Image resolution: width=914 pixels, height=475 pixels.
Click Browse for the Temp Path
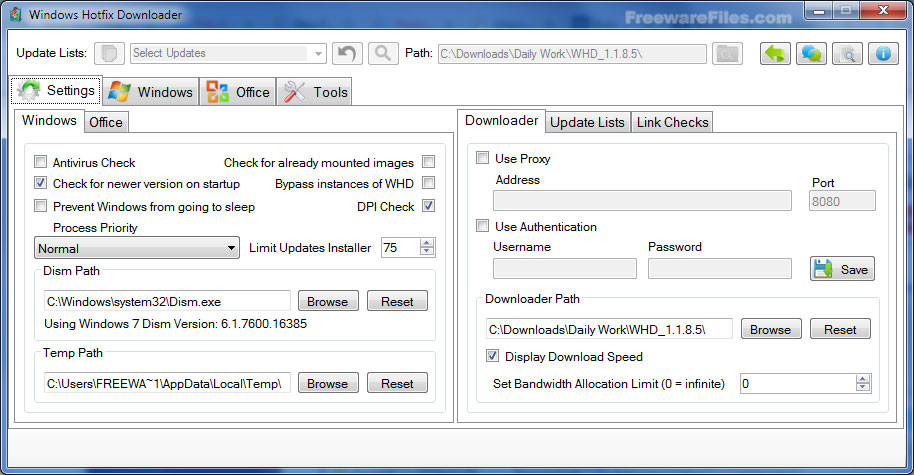pos(328,383)
